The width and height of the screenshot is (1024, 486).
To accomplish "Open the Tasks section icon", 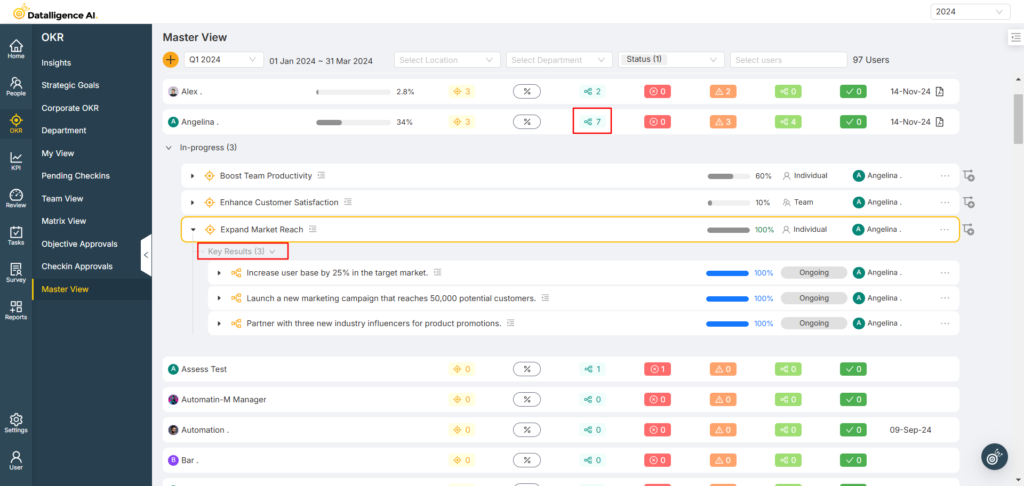I will pyautogui.click(x=16, y=235).
